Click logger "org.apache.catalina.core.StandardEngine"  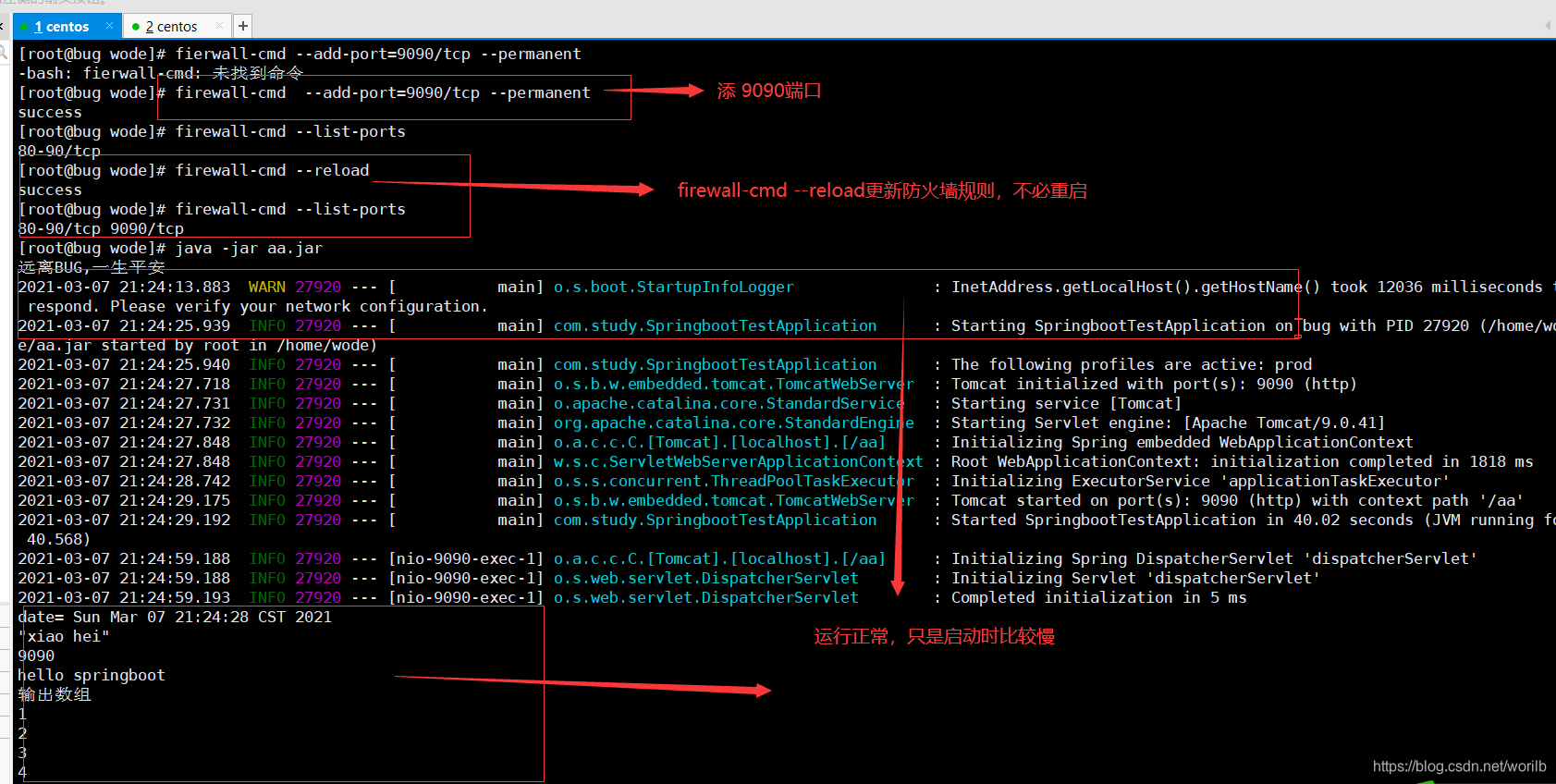click(x=733, y=423)
